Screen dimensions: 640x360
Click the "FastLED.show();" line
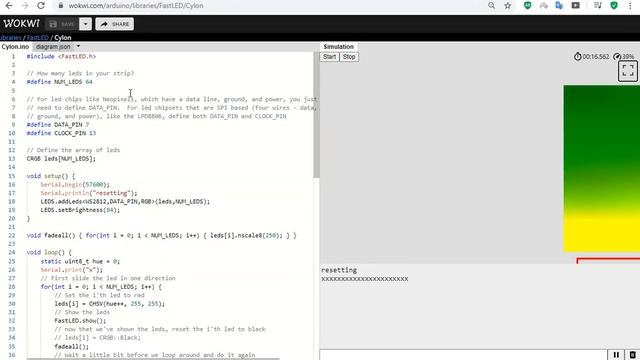coord(80,321)
